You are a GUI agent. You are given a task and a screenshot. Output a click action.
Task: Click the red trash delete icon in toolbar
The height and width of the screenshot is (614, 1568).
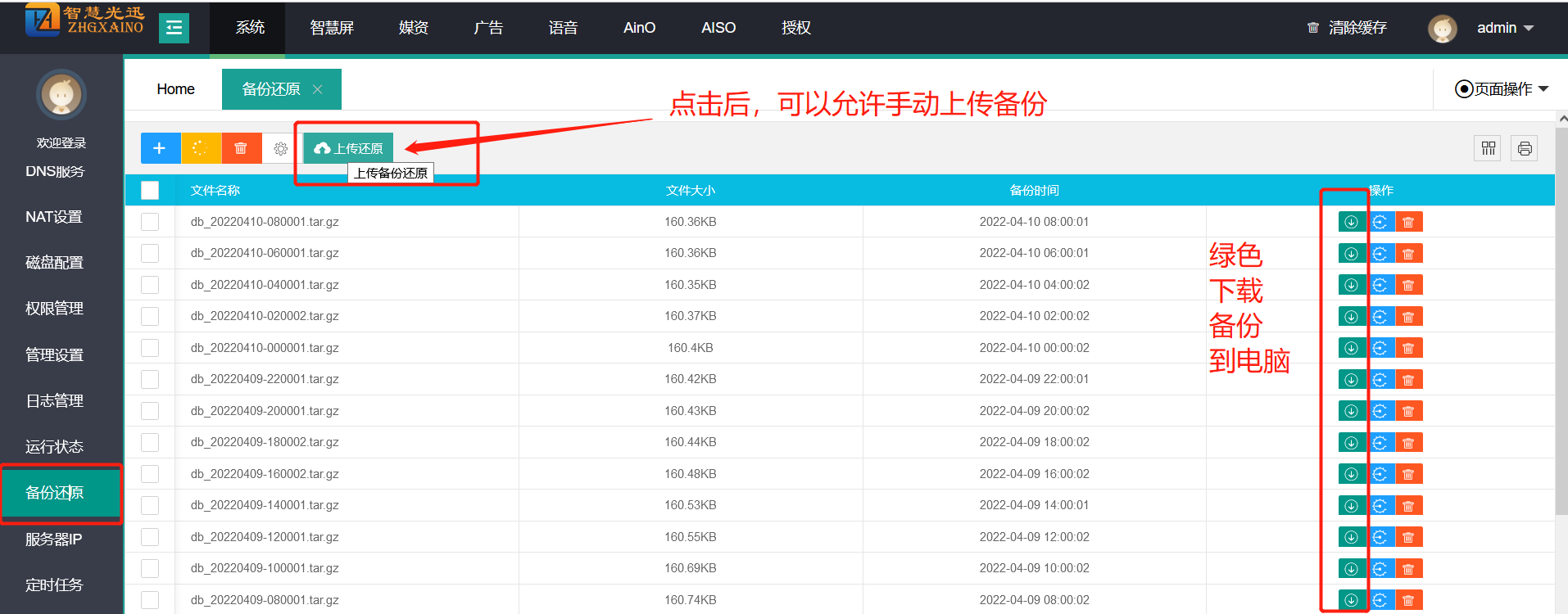241,148
